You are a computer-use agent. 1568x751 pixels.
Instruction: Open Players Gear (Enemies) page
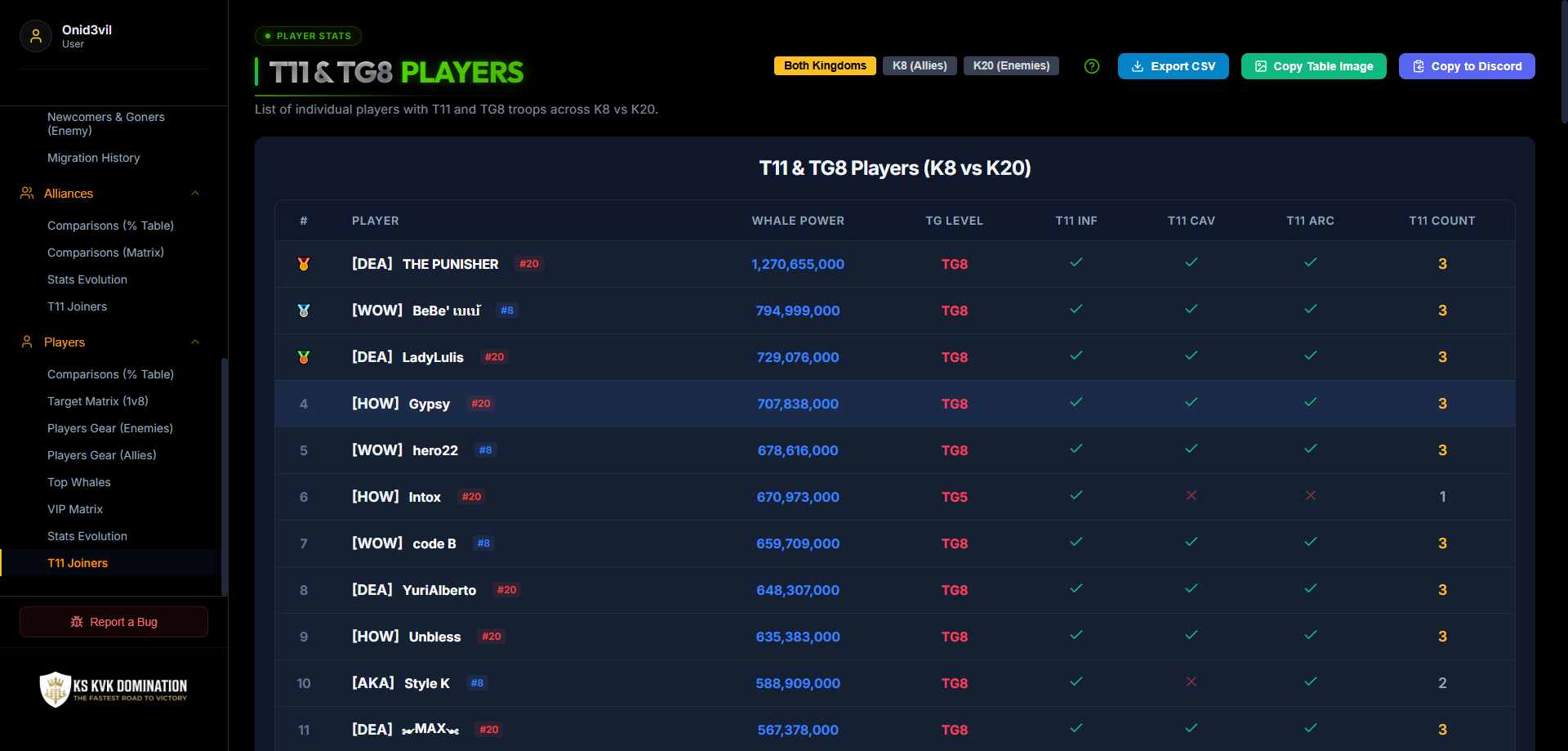(110, 428)
